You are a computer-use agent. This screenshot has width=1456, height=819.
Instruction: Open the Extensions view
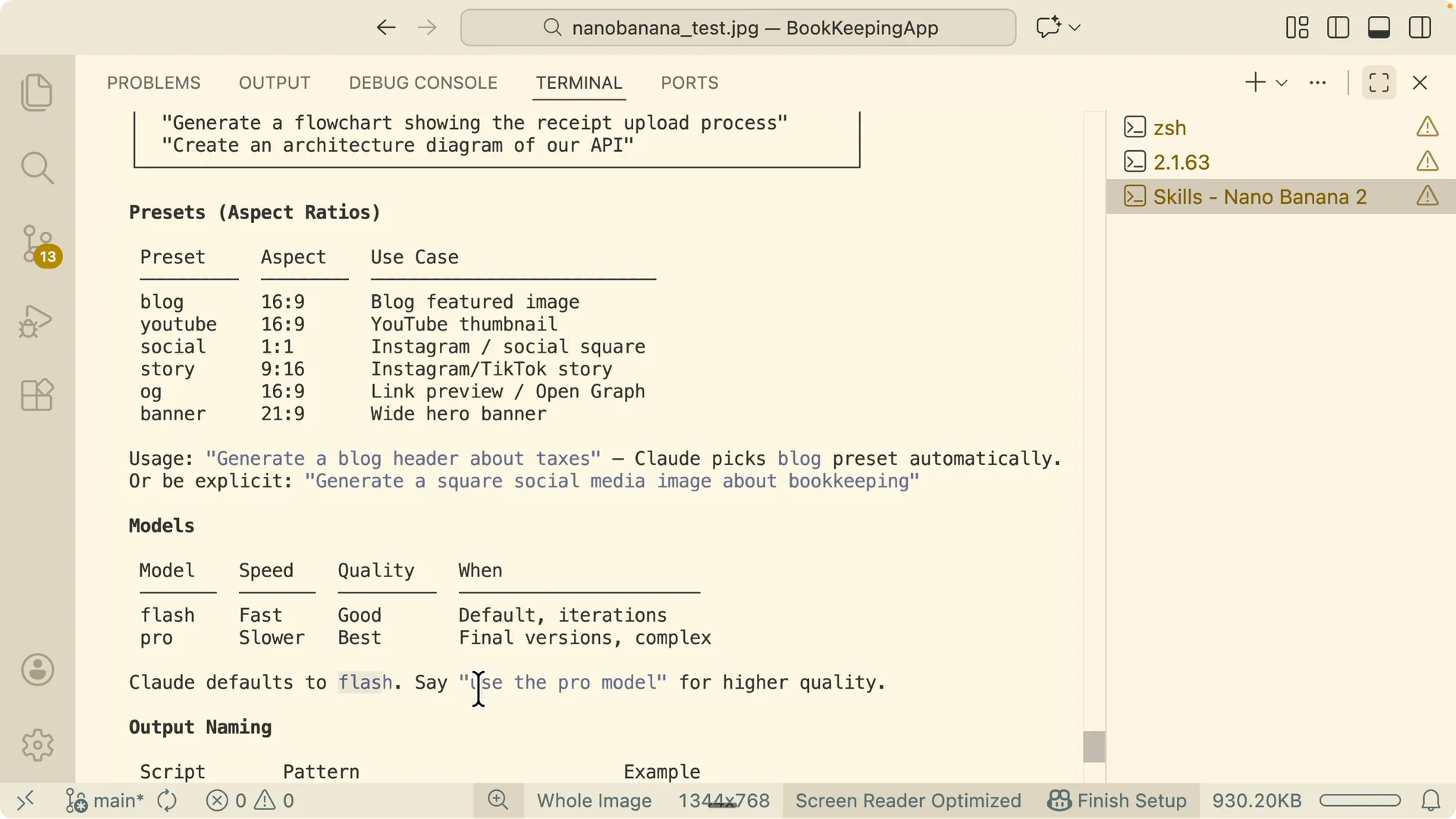click(36, 395)
